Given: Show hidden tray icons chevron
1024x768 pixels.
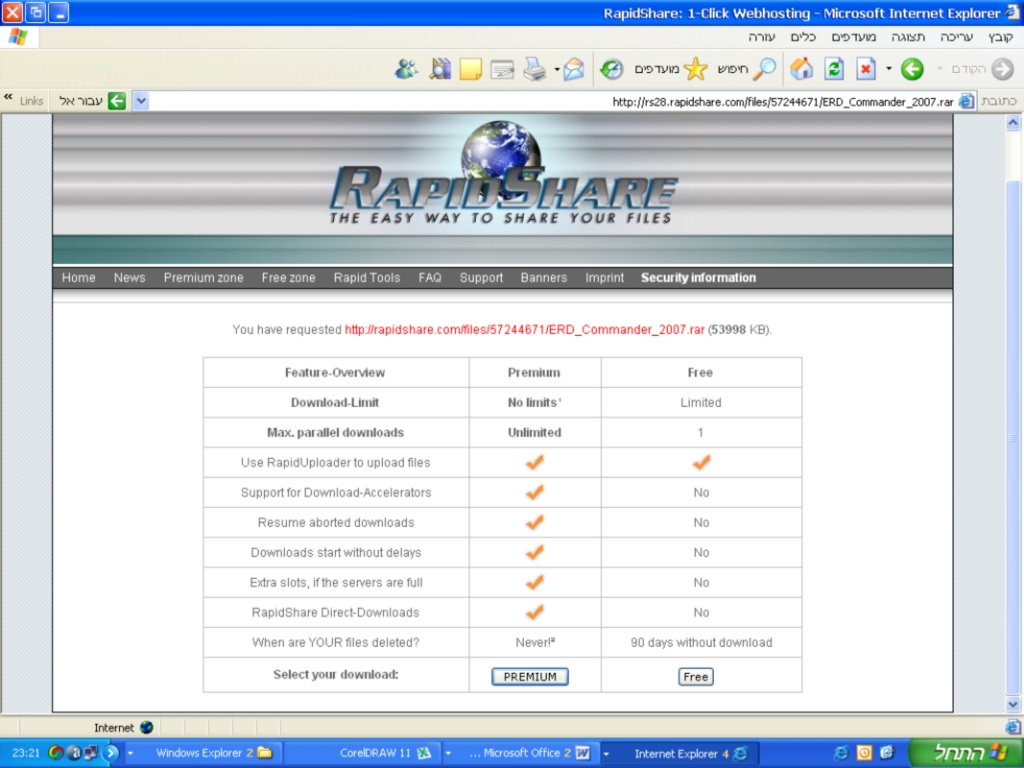Looking at the screenshot, I should pos(110,753).
